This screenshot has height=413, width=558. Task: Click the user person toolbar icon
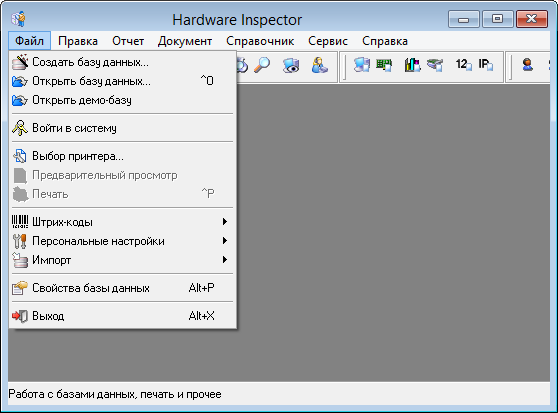point(528,65)
